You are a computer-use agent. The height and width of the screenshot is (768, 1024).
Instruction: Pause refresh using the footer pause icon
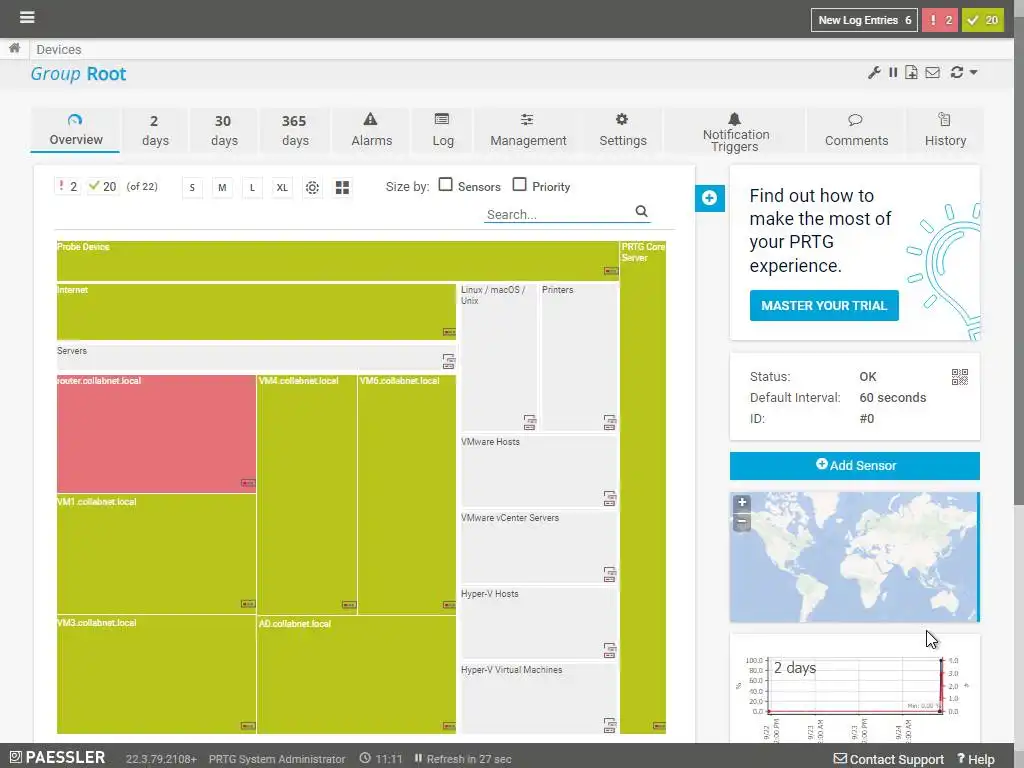click(418, 758)
